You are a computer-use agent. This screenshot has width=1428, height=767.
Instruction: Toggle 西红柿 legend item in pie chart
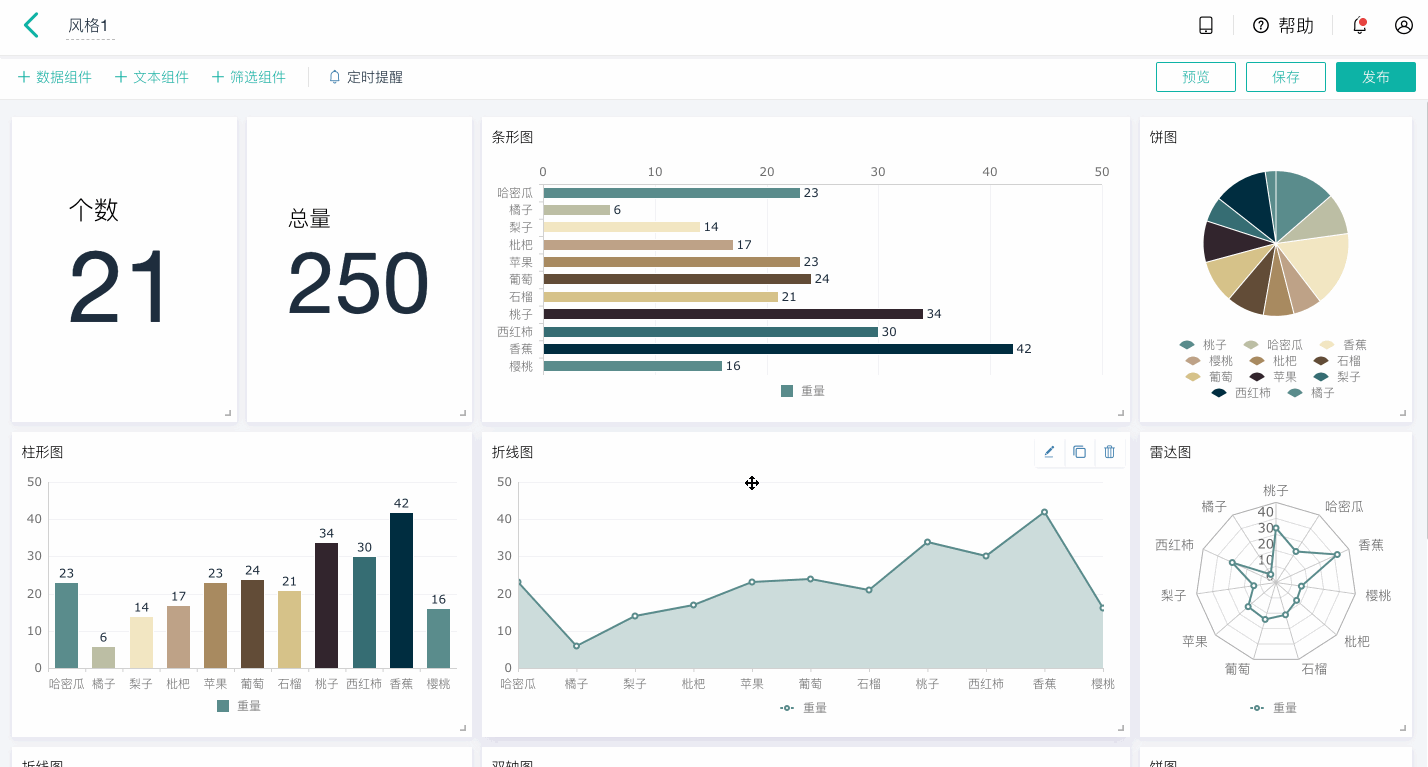[1241, 393]
